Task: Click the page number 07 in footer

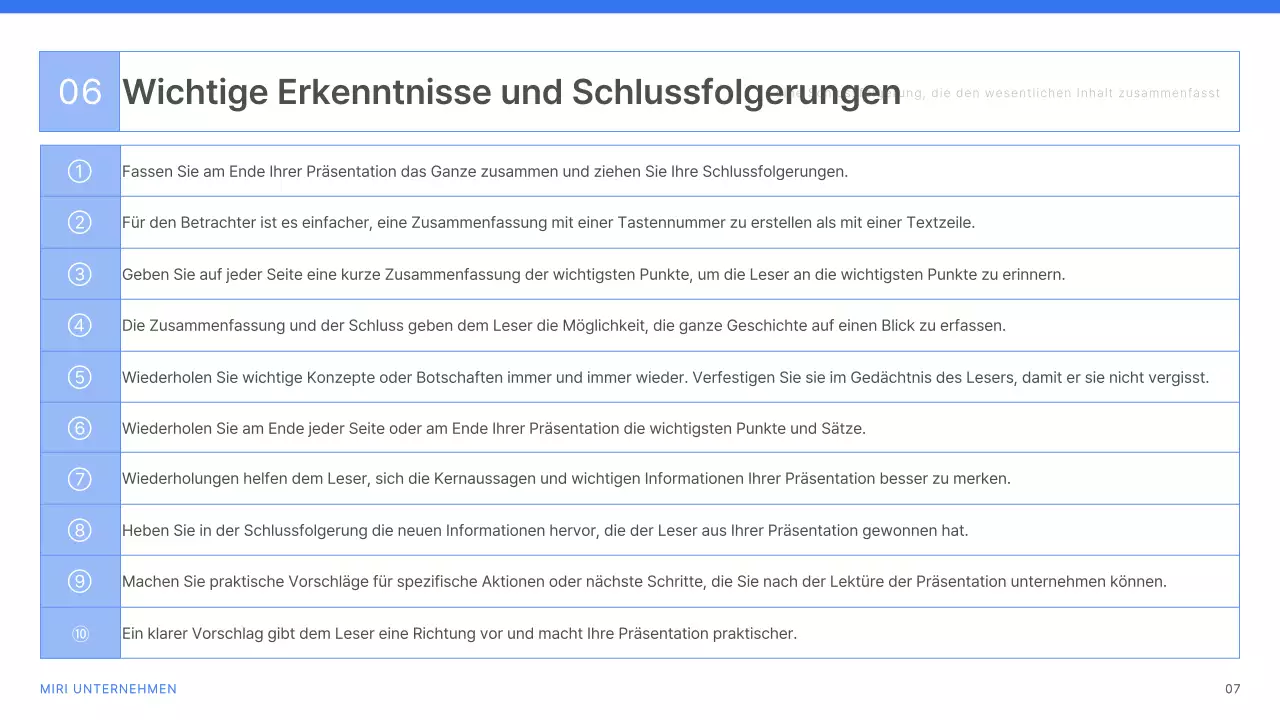Action: [x=1232, y=689]
